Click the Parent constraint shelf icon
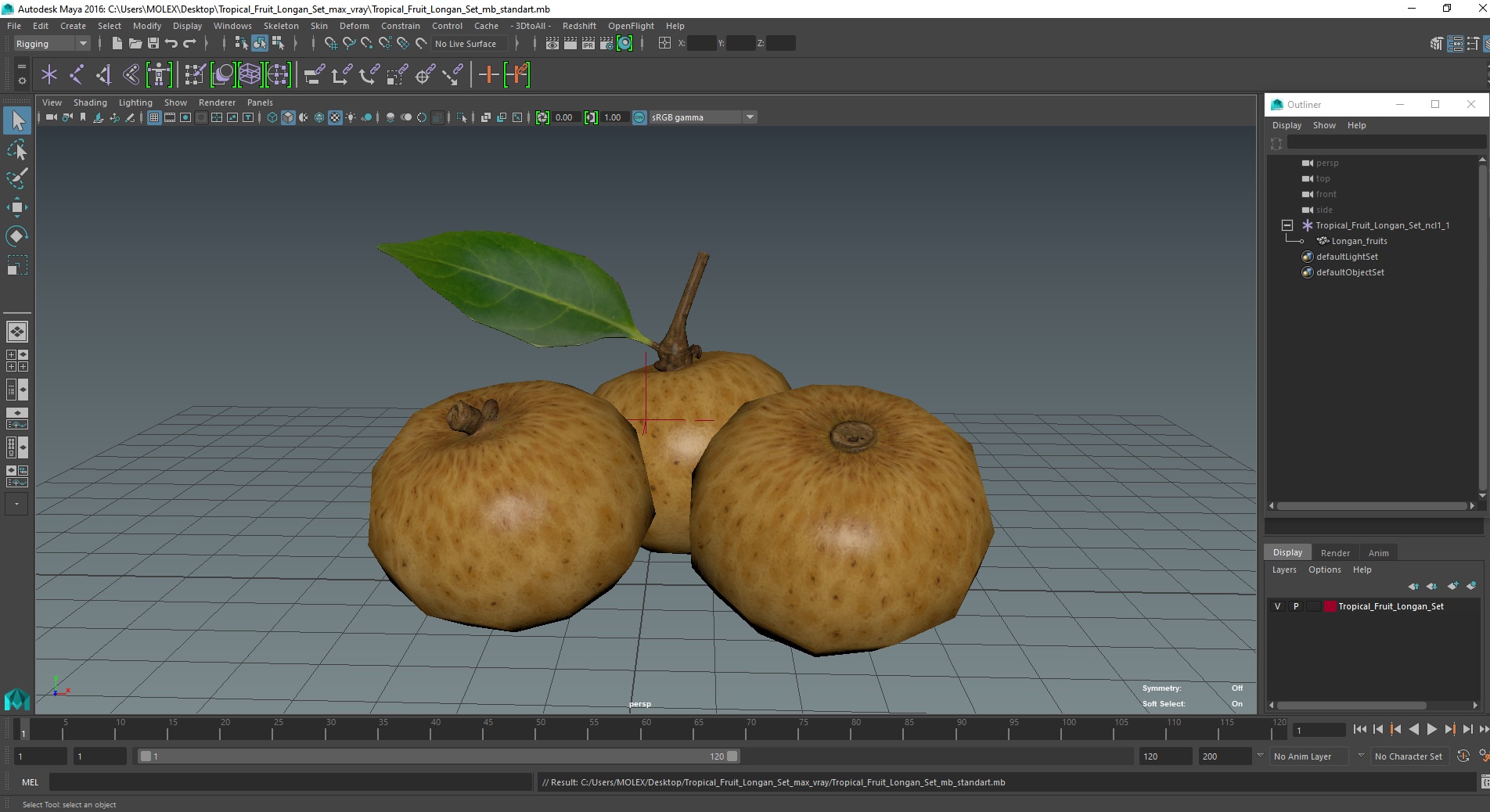 pyautogui.click(x=315, y=75)
